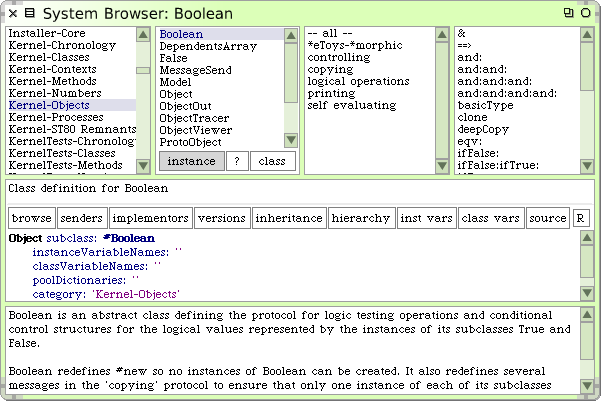Show class hierarchy via hierarchy button
The height and width of the screenshot is (401, 601).
point(360,217)
